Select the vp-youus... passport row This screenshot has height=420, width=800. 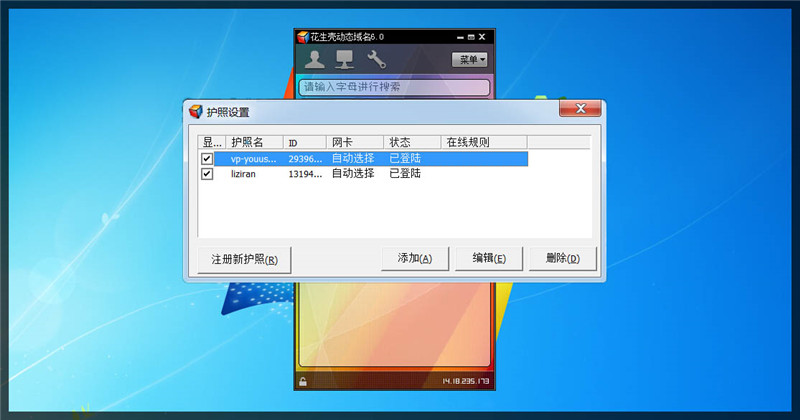(x=363, y=159)
